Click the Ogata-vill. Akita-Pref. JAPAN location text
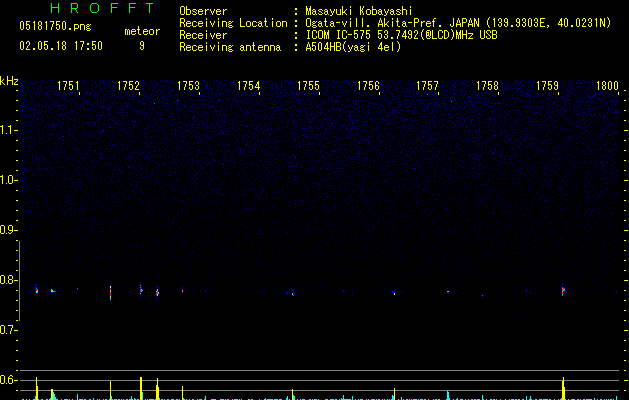The image size is (629, 400). coord(392,23)
